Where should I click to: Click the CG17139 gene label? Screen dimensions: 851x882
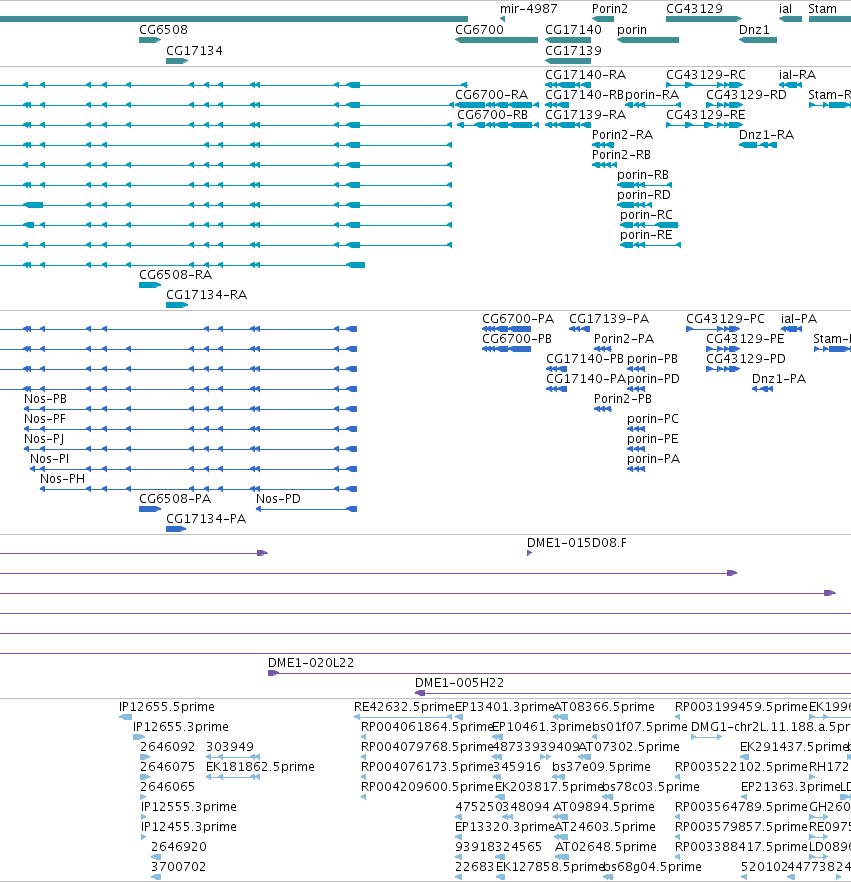tap(573, 51)
